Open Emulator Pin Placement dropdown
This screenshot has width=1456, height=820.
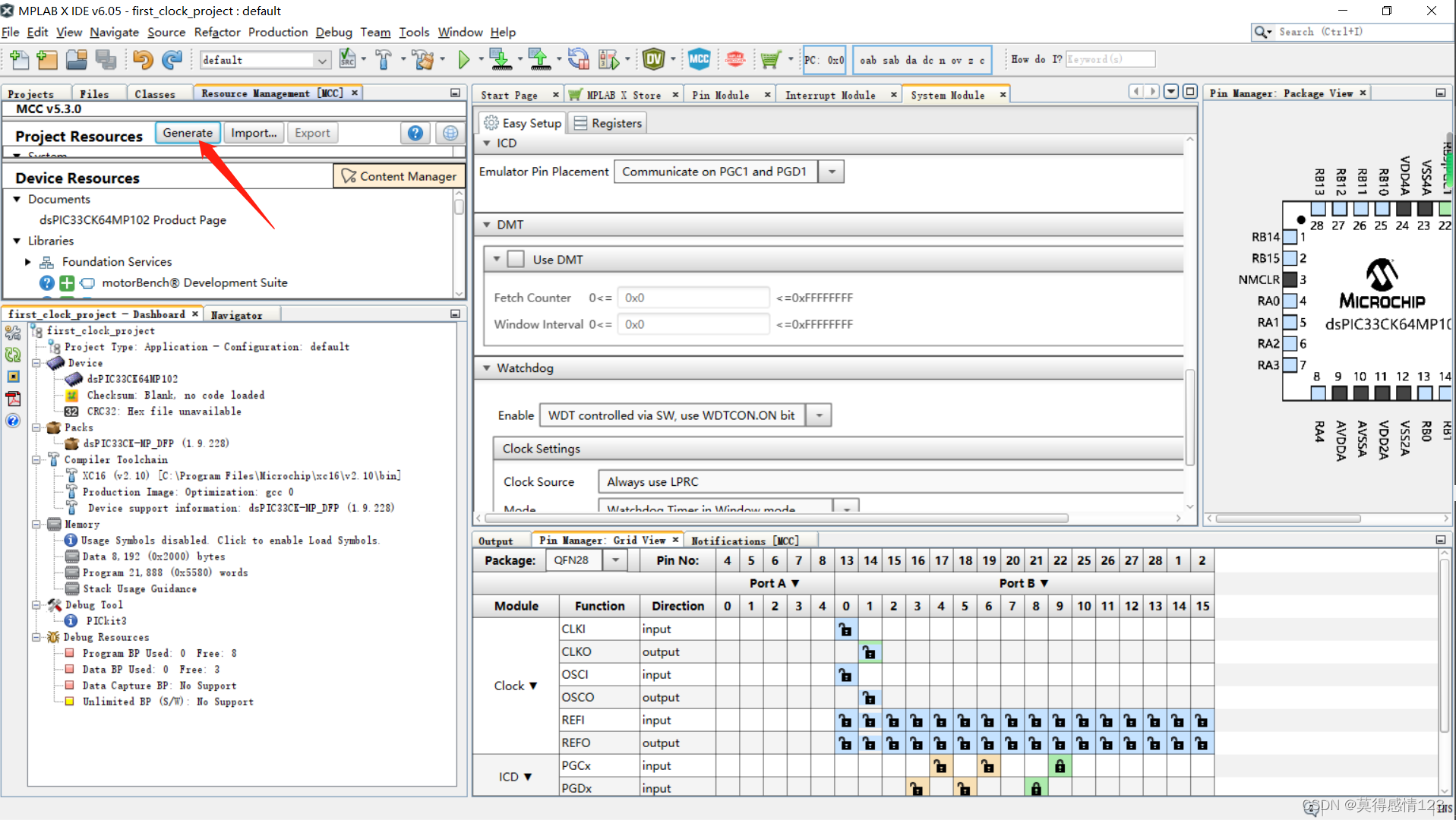click(832, 172)
